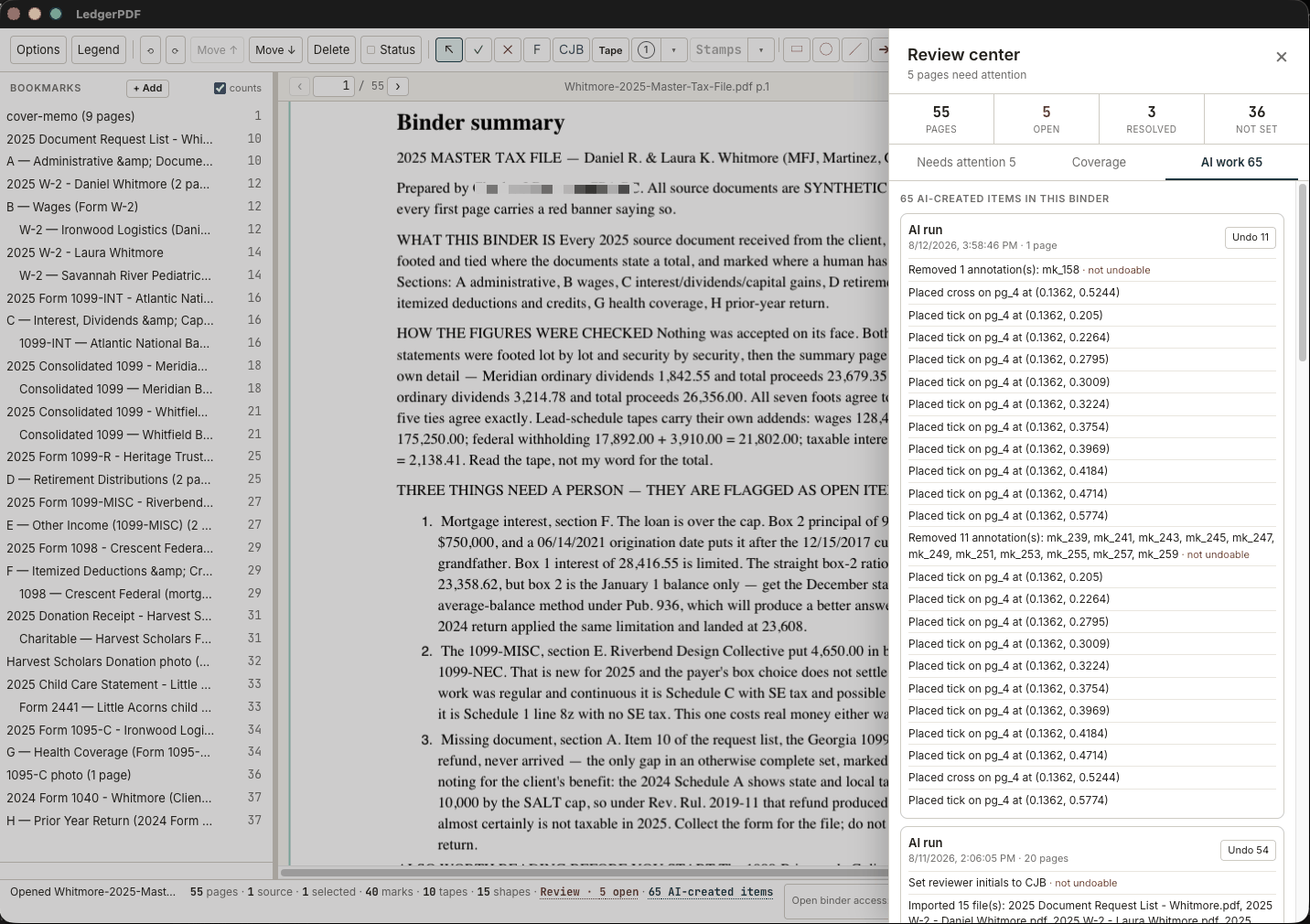
Task: Select the circle shape tool
Action: coord(826,50)
